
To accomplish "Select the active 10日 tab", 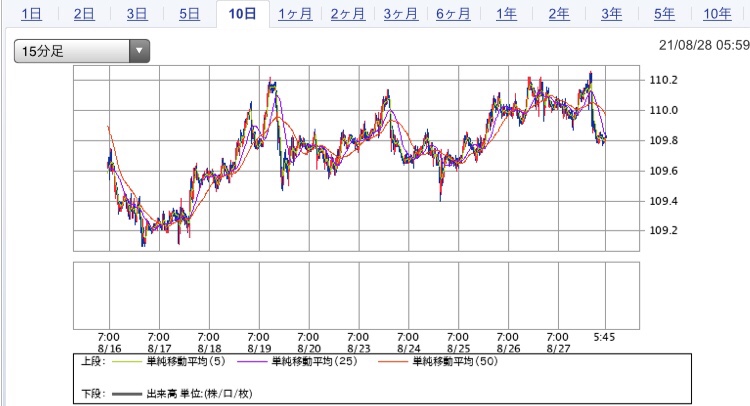I will point(243,13).
